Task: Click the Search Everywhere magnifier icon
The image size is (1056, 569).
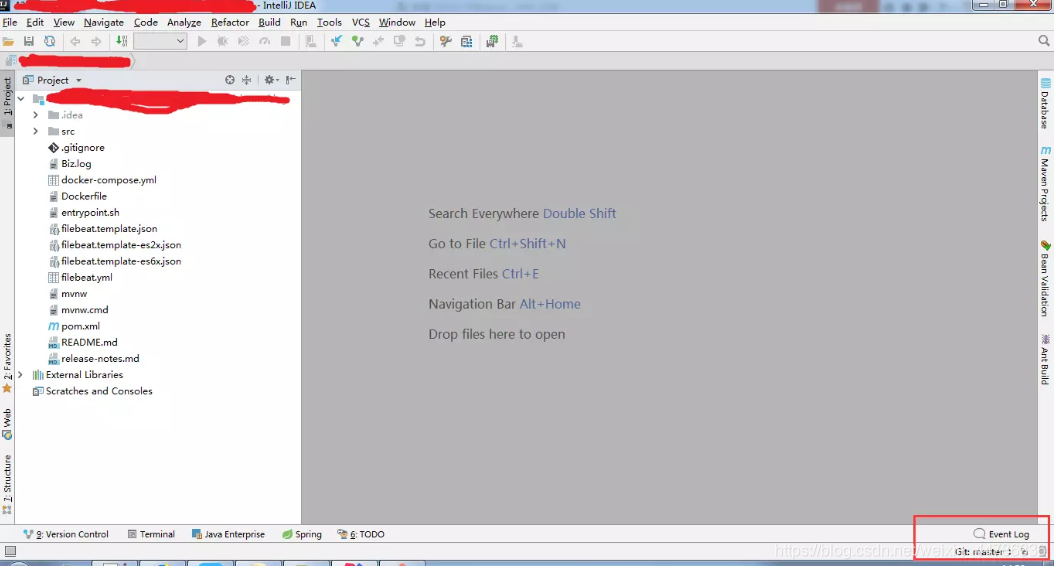Action: [x=1044, y=41]
